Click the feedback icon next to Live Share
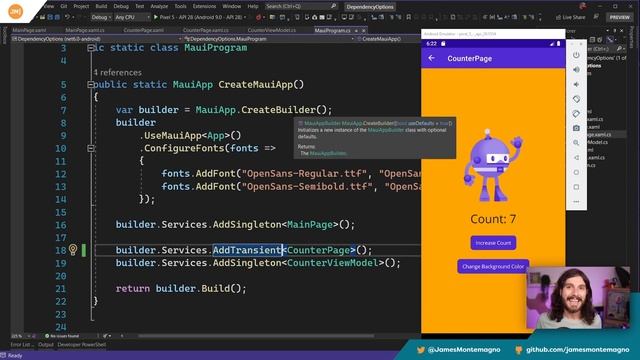This screenshot has width=640, height=360. pos(596,17)
